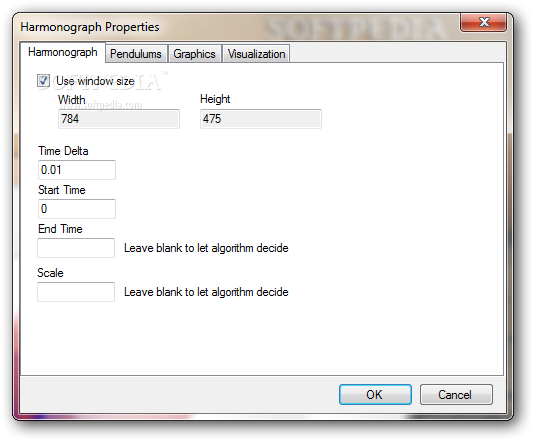This screenshot has width=534, height=441.
Task: Close the Harmonograph Properties window
Action: click(483, 22)
